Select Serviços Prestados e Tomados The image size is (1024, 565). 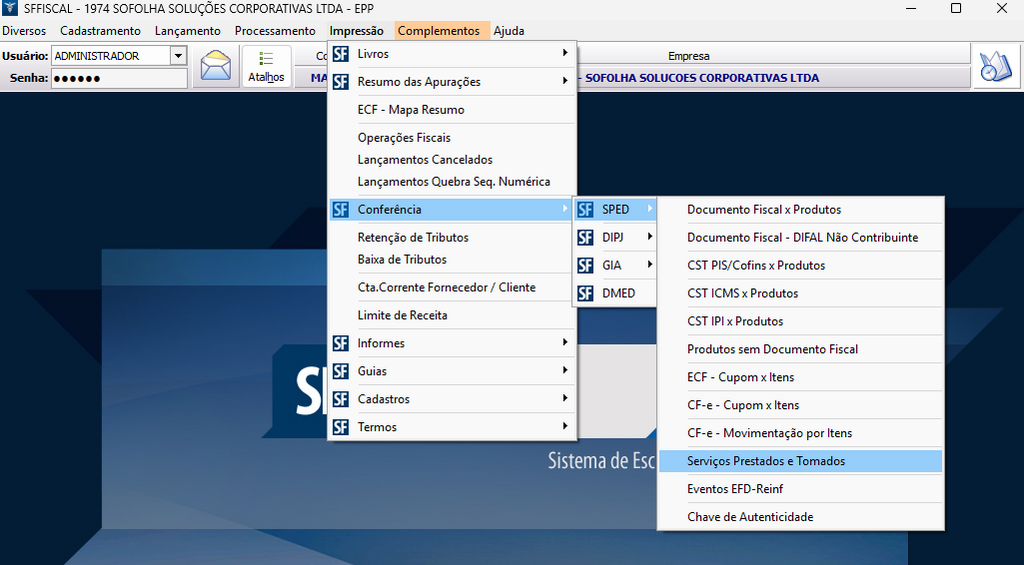click(x=766, y=461)
